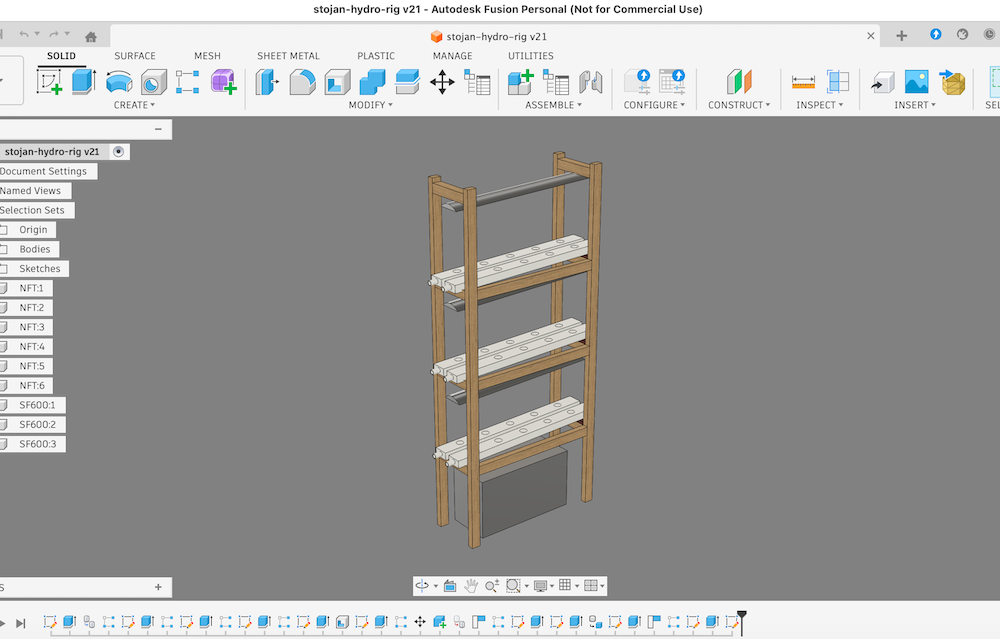Click the Offset Plane construct icon
Screen dimensions: 1000x639
tap(738, 82)
